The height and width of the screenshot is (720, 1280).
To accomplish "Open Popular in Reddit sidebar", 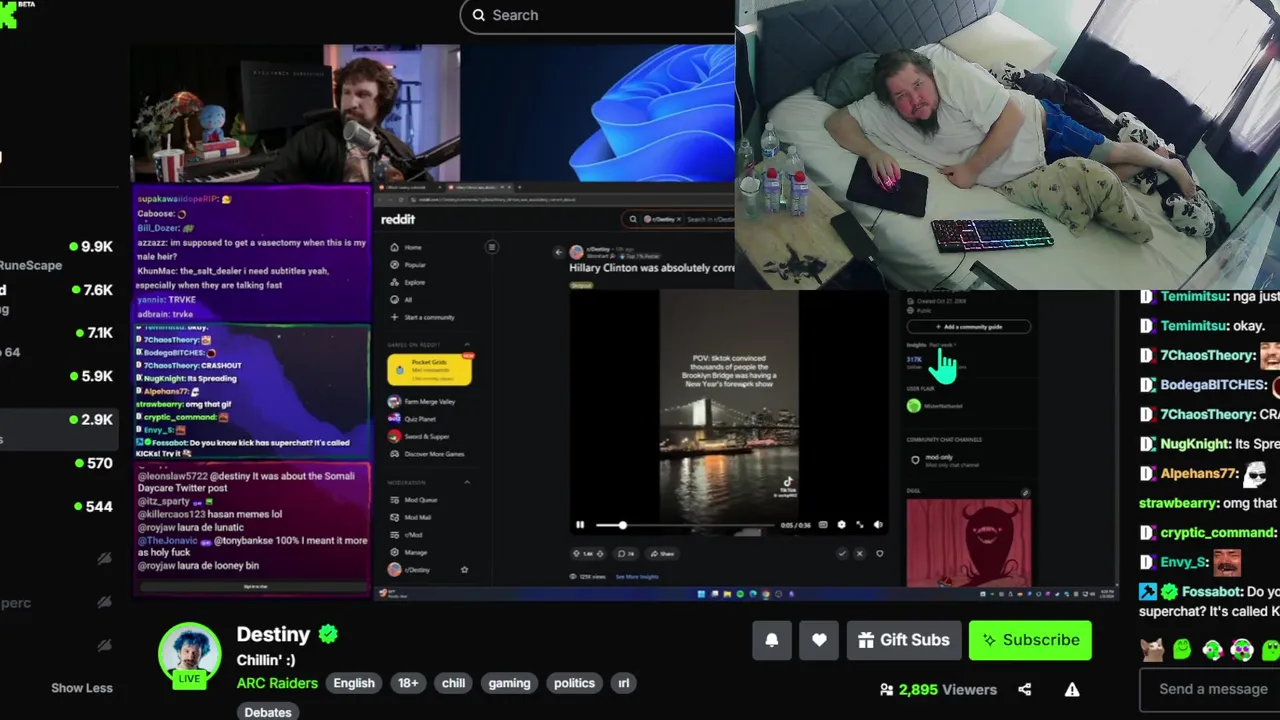I will pos(409,265).
